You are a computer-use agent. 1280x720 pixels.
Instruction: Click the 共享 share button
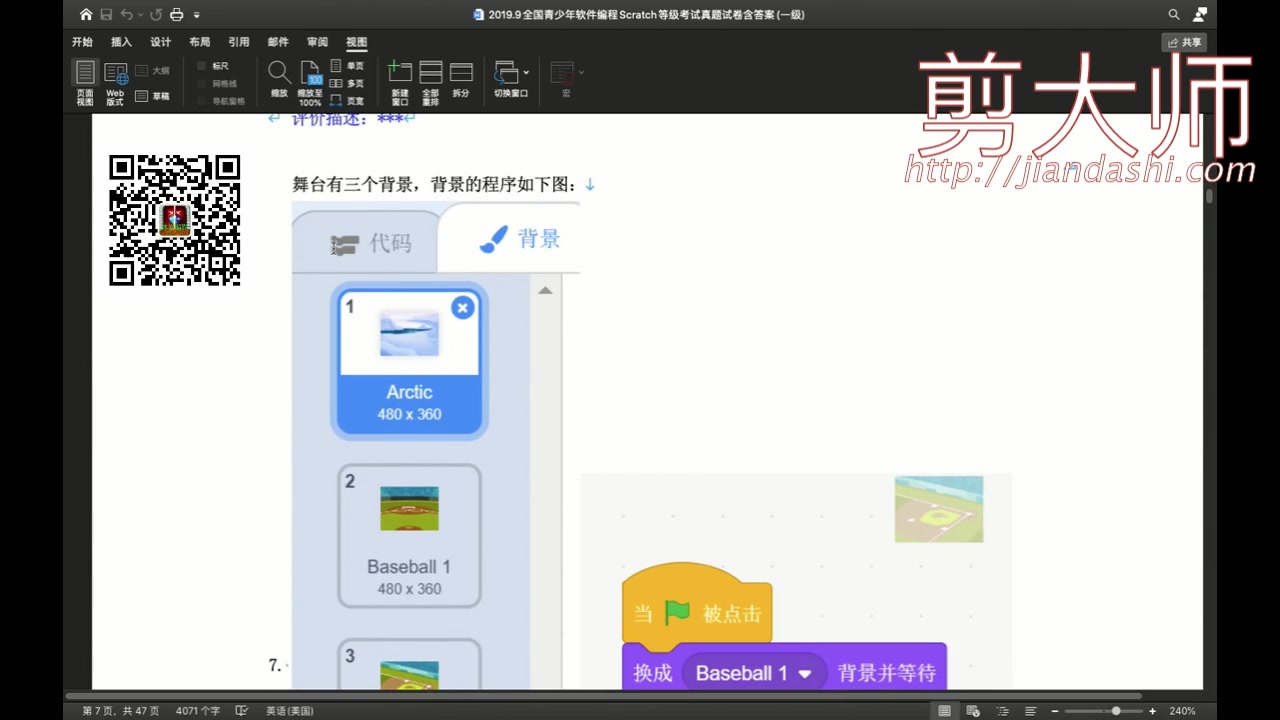[1184, 42]
